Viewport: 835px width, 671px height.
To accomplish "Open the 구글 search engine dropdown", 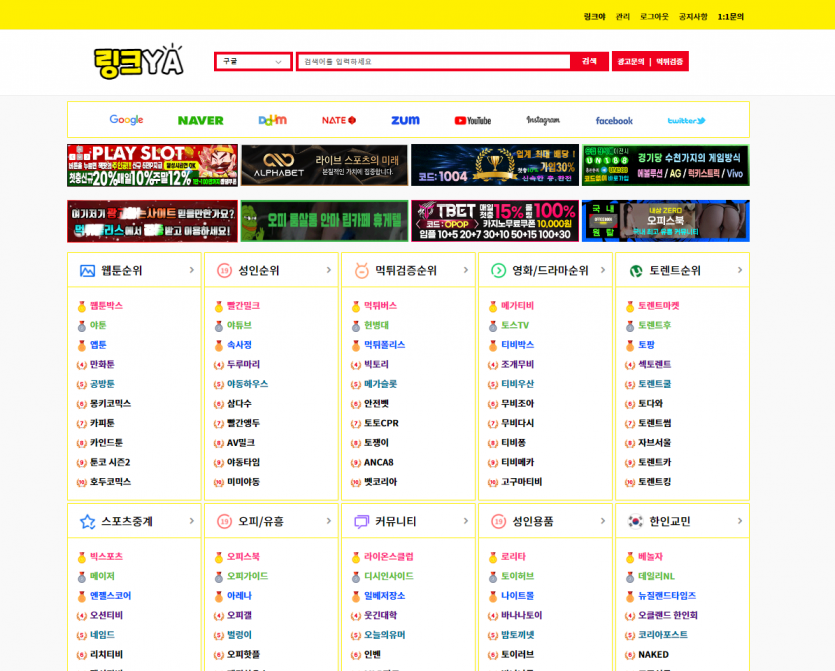I will (253, 62).
